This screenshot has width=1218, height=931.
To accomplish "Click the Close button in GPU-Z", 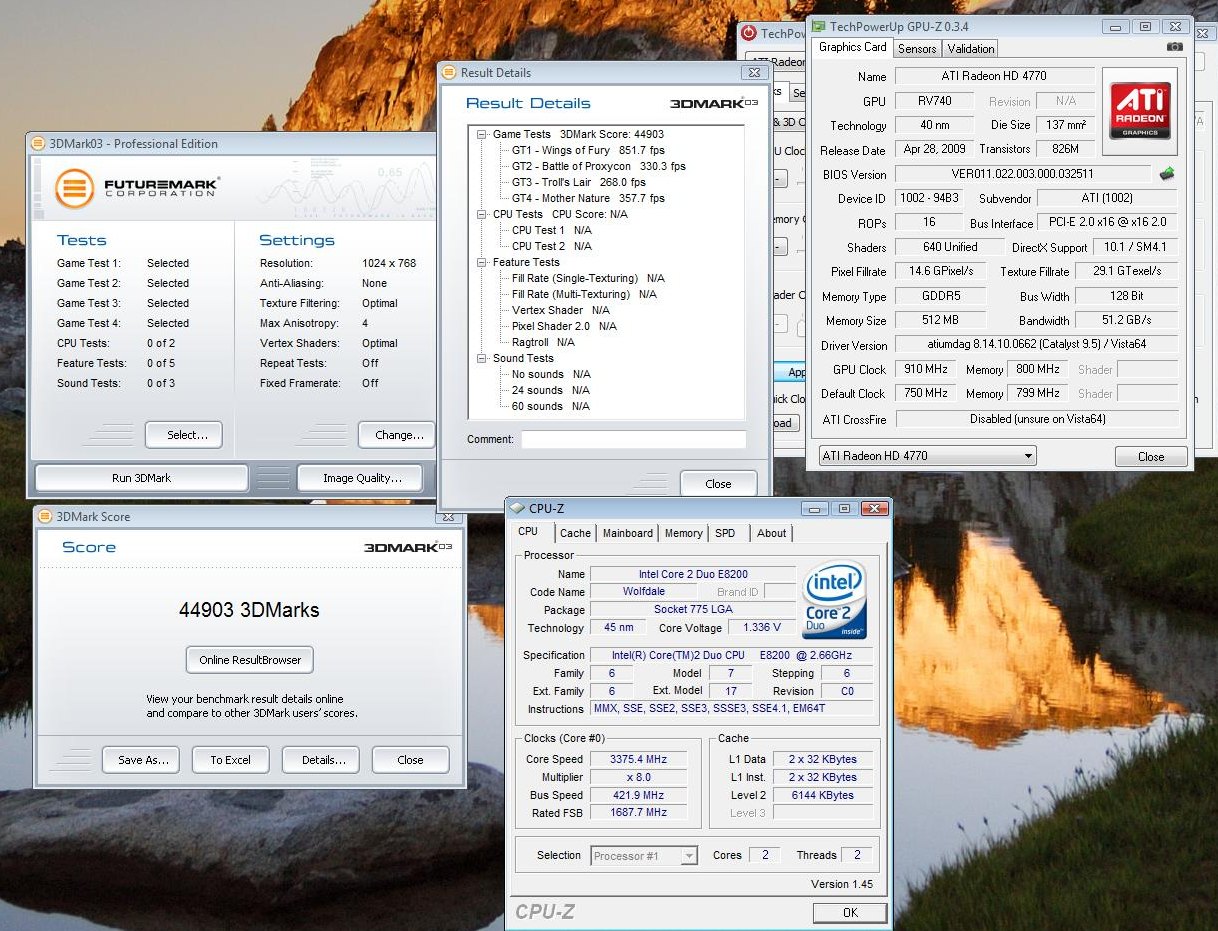I will coord(1151,456).
